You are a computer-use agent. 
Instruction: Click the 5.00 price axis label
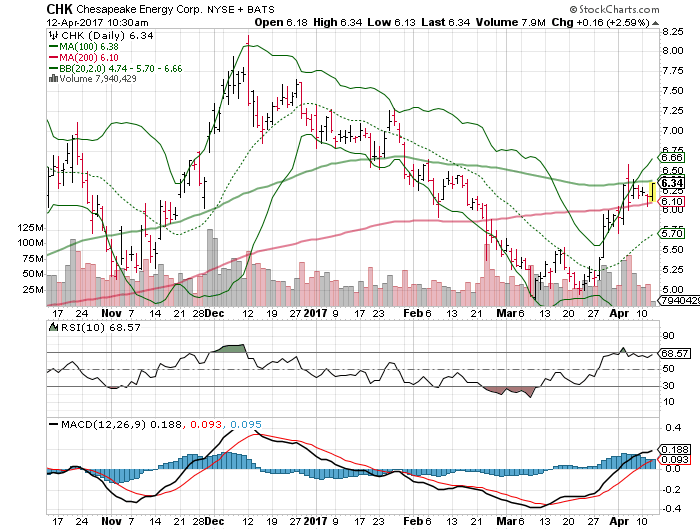(x=673, y=289)
